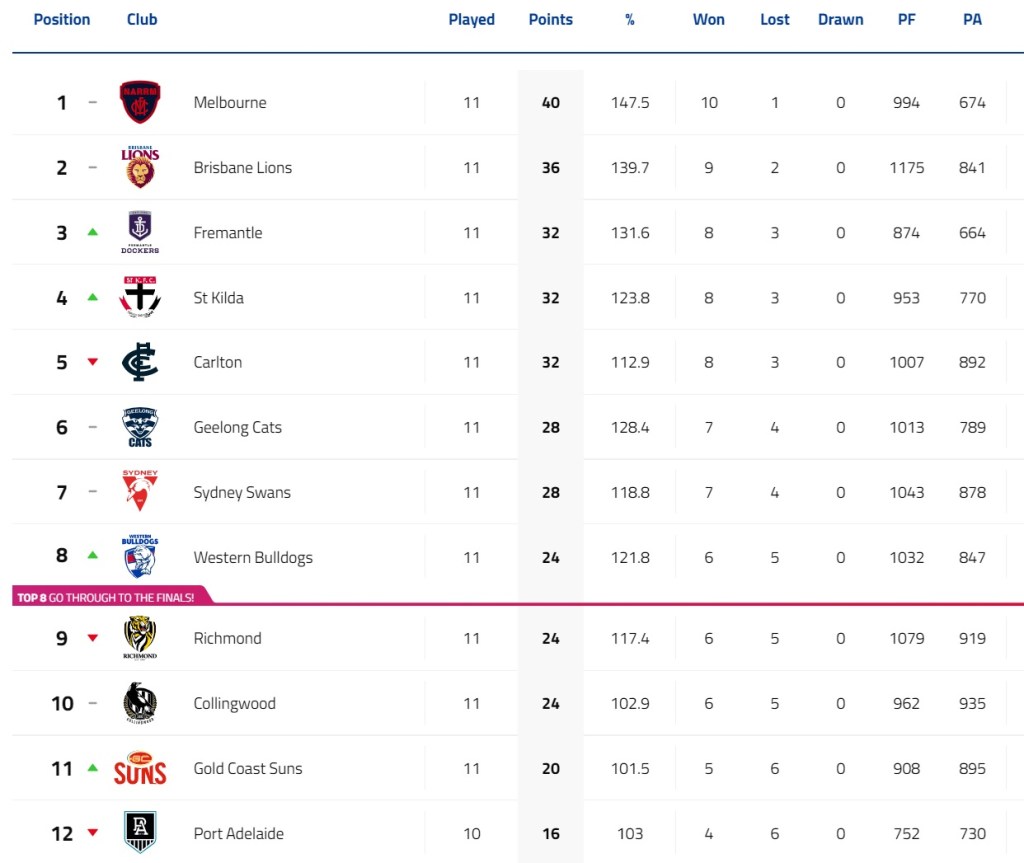Sort table by Points column header
Screen dimensions: 1024x863
550,19
